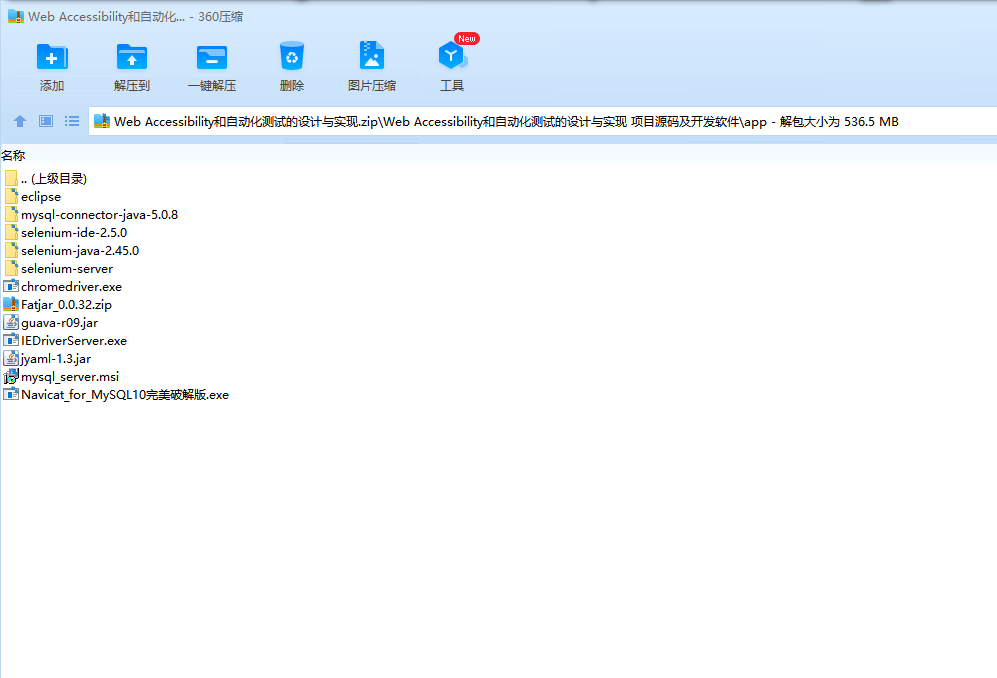Image resolution: width=997 pixels, height=678 pixels.
Task: Click the 添加 (Add) toolbar icon
Action: pos(52,57)
